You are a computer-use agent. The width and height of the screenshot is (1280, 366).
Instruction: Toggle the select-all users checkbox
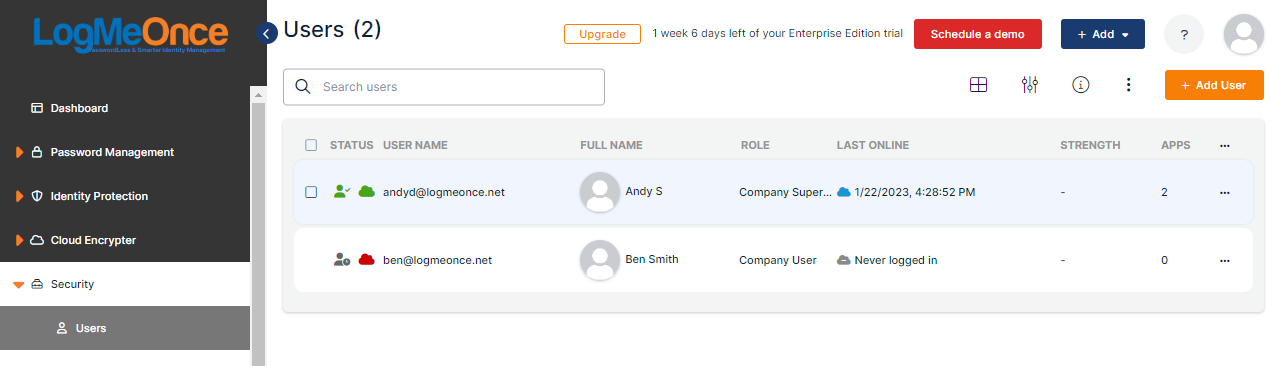point(311,145)
